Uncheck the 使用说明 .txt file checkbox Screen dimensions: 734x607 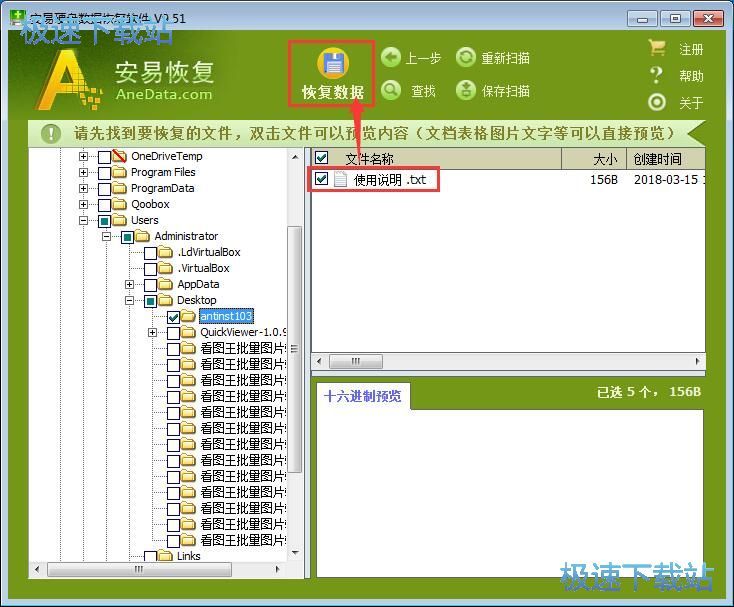pos(322,178)
